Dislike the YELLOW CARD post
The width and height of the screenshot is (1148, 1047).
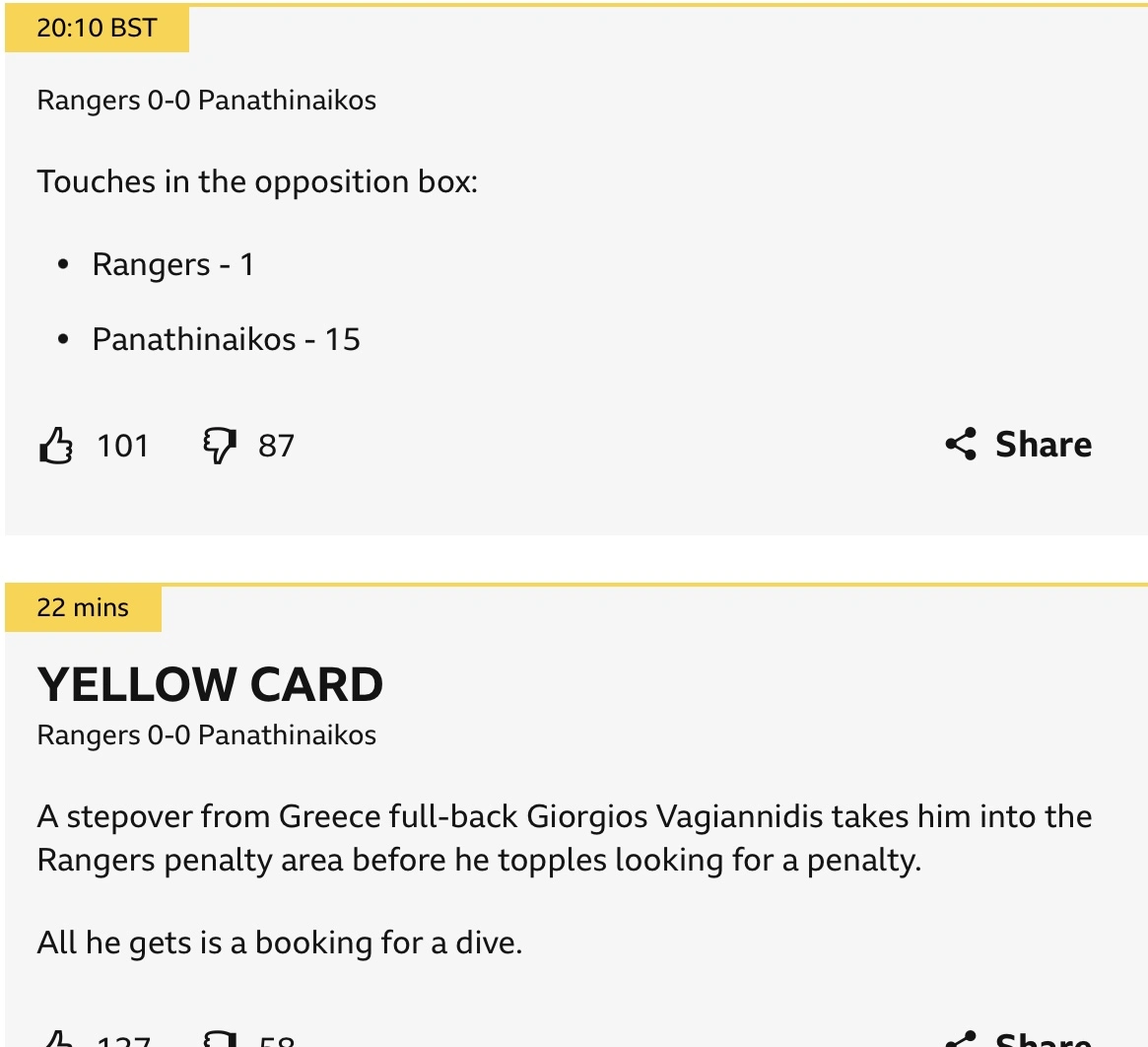tap(219, 1039)
